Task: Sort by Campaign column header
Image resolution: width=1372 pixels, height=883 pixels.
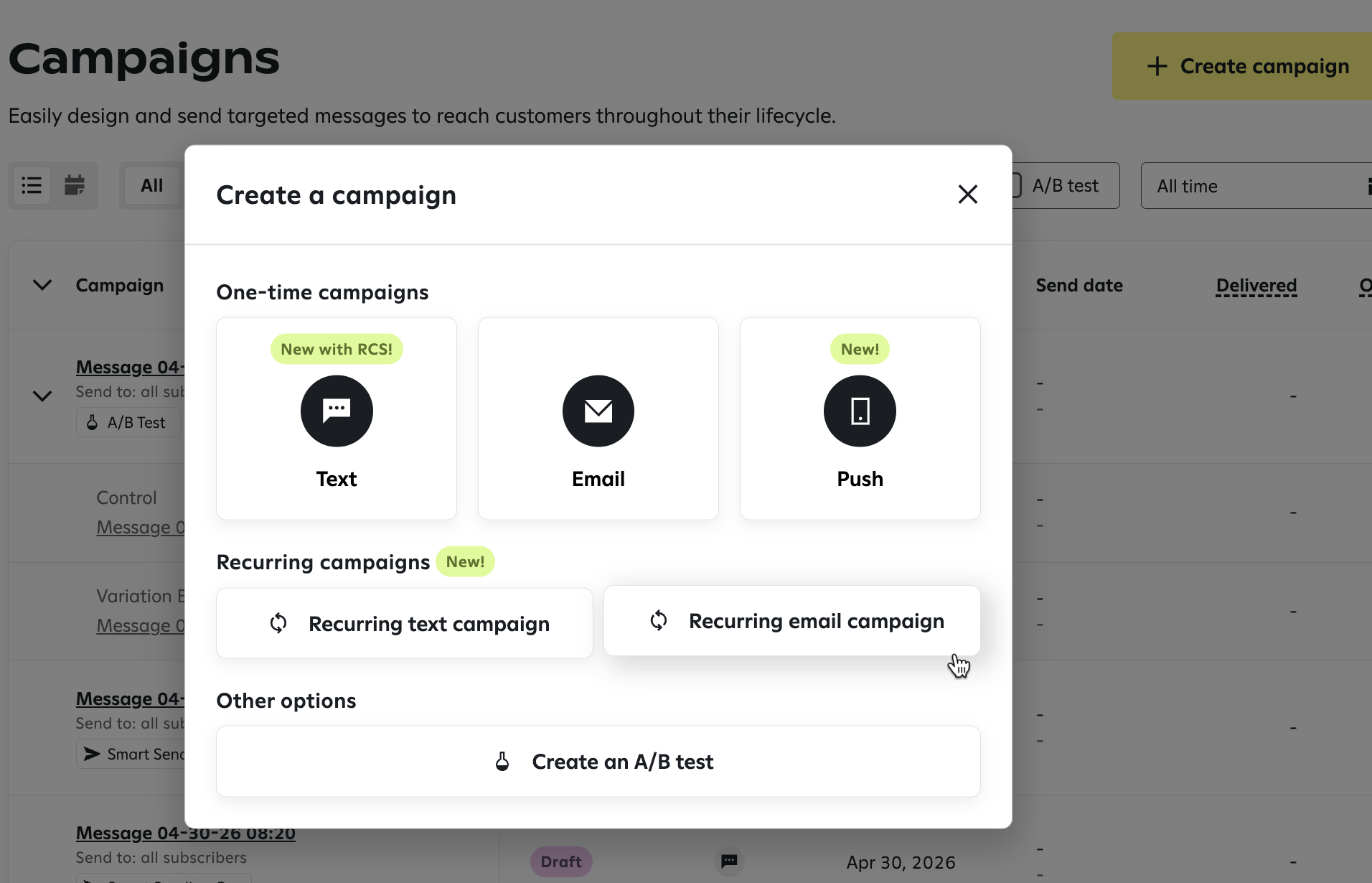Action: [x=120, y=285]
